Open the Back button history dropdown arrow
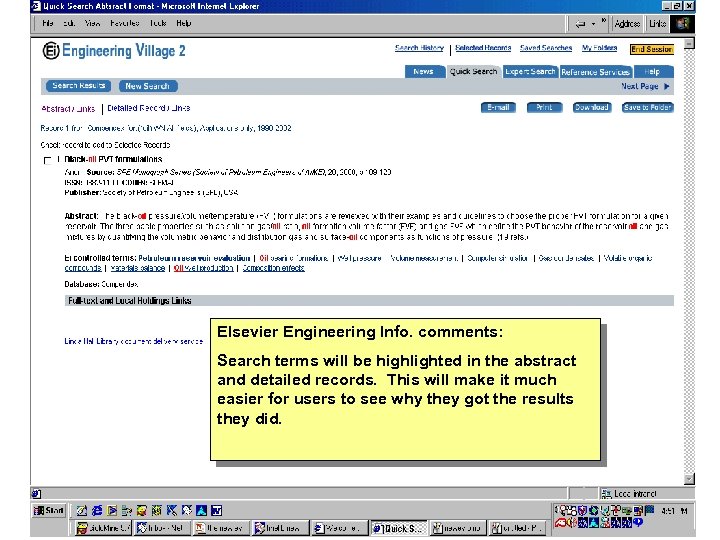This screenshot has width=720, height=540. point(593,24)
